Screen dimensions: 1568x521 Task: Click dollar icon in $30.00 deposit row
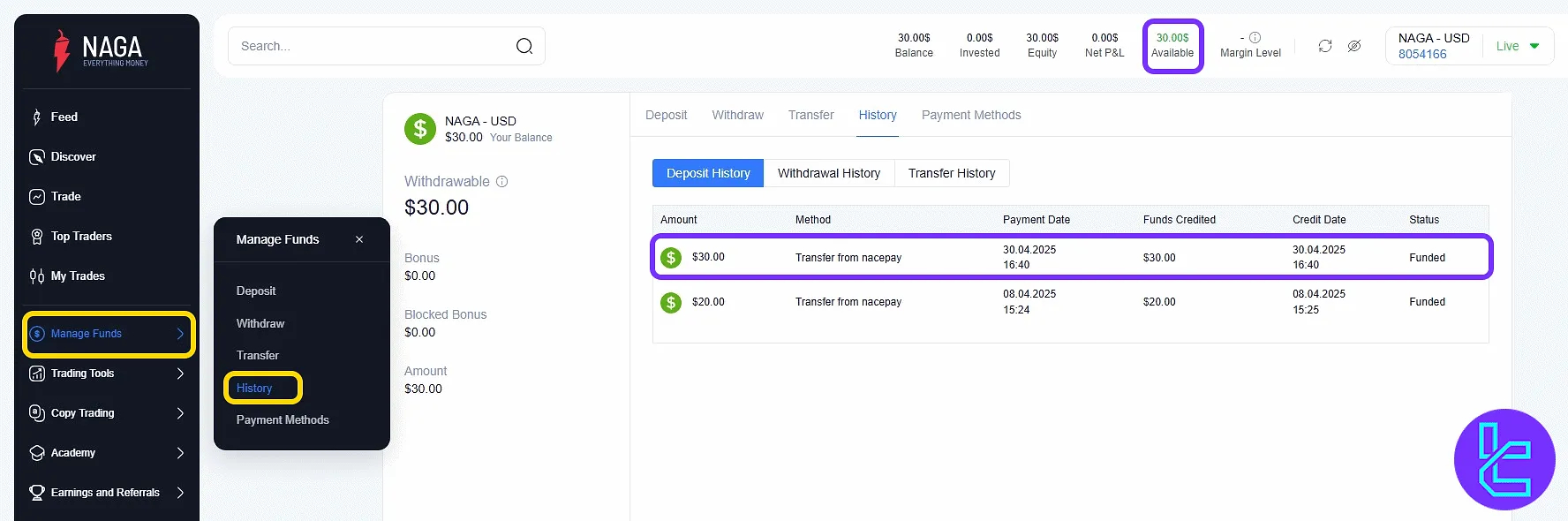(x=671, y=258)
